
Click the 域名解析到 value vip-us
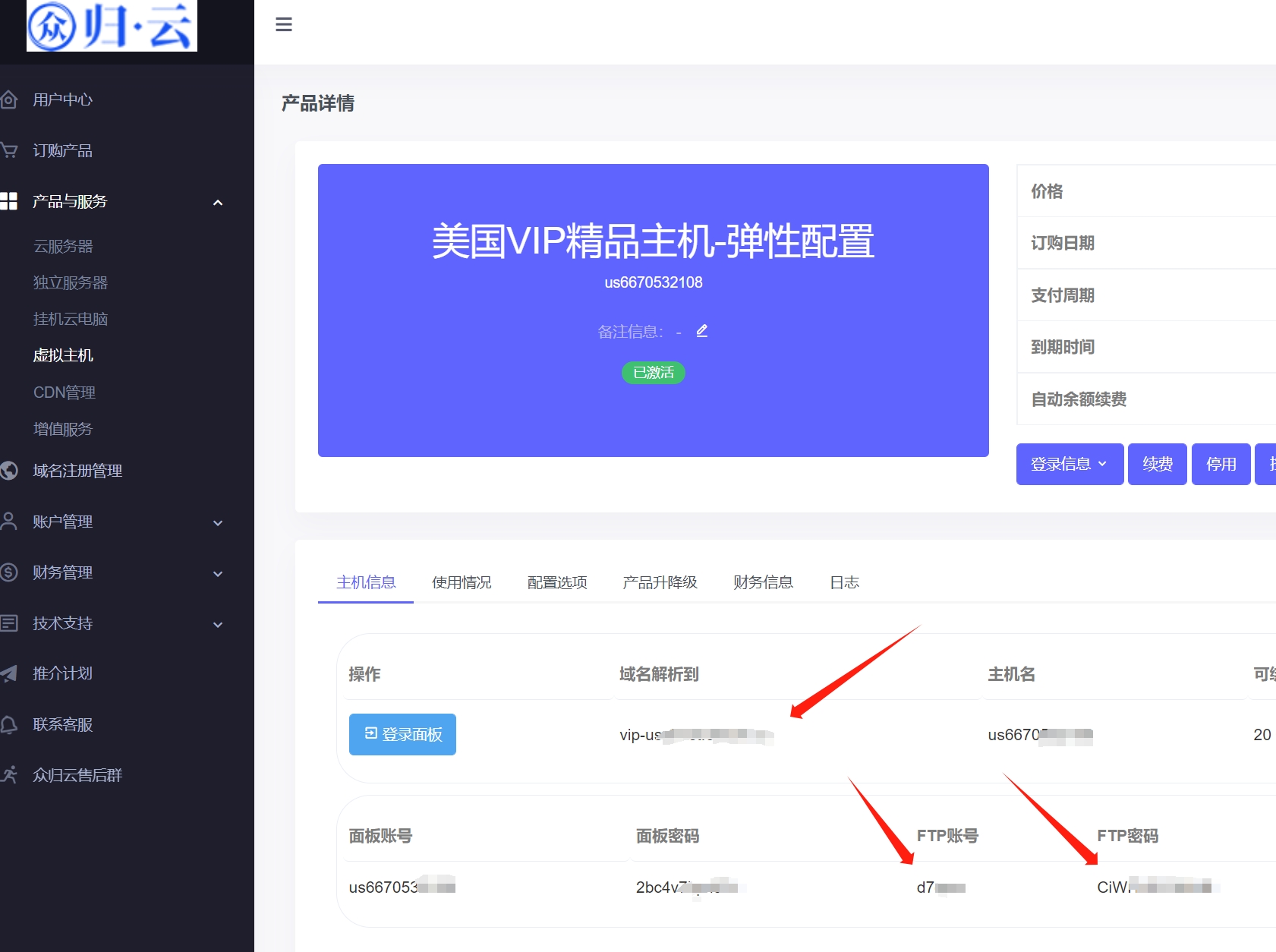click(696, 735)
